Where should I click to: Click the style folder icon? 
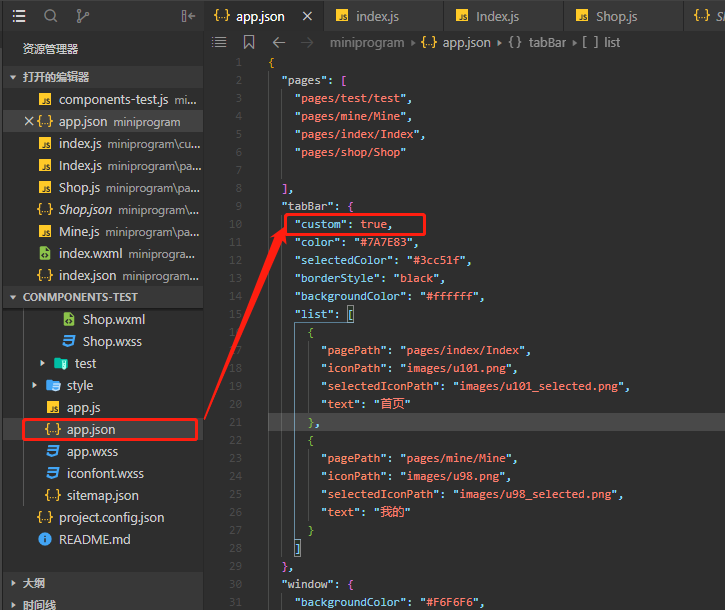tap(53, 385)
